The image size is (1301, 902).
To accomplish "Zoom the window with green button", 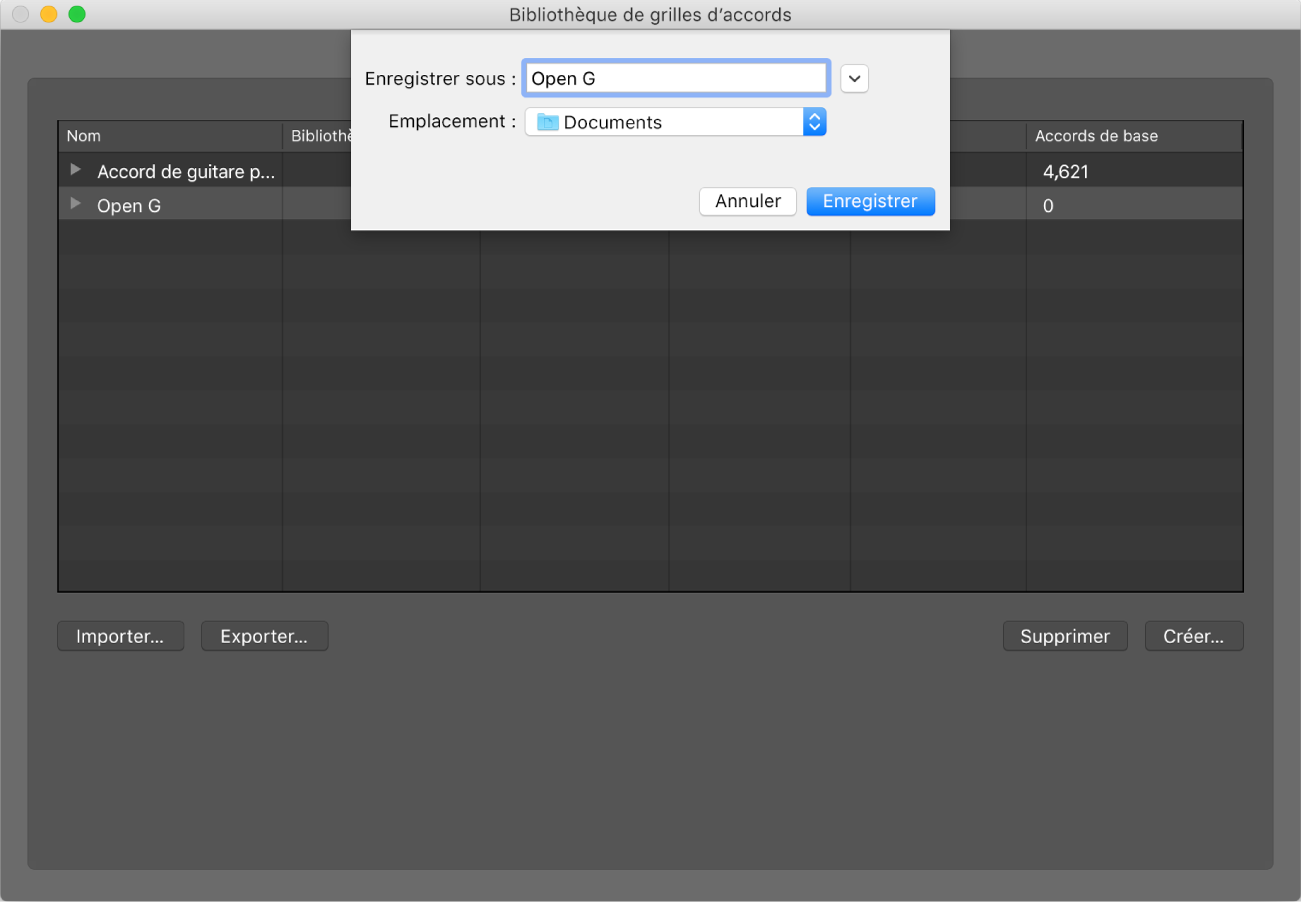I will (x=77, y=14).
